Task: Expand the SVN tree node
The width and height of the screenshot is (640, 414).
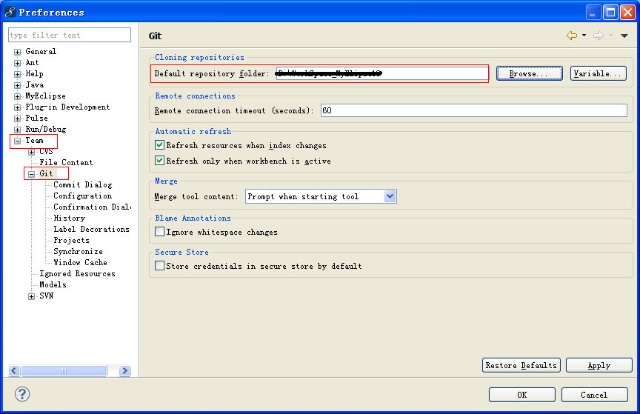Action: pyautogui.click(x=31, y=296)
